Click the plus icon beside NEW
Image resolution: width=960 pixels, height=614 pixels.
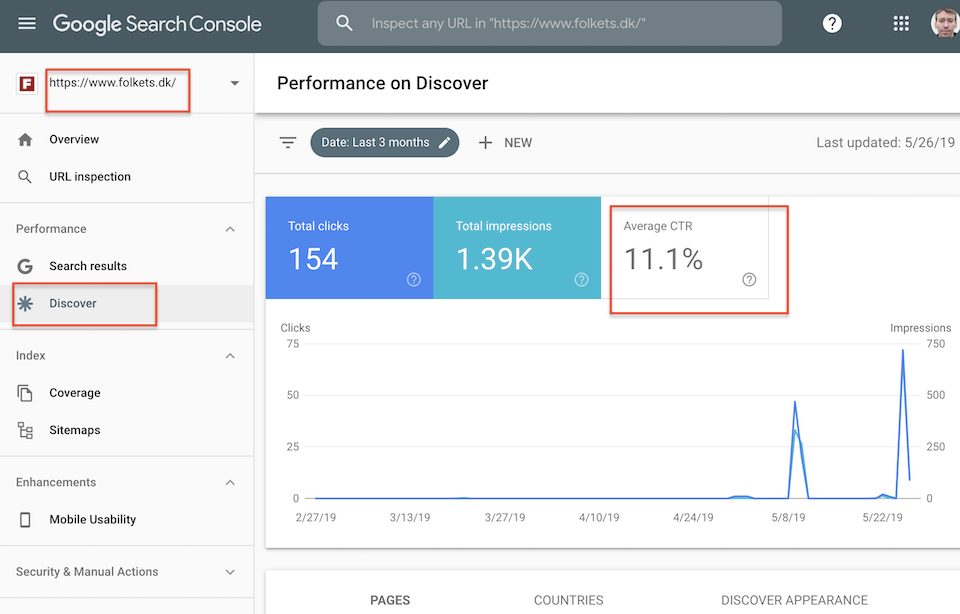(486, 143)
